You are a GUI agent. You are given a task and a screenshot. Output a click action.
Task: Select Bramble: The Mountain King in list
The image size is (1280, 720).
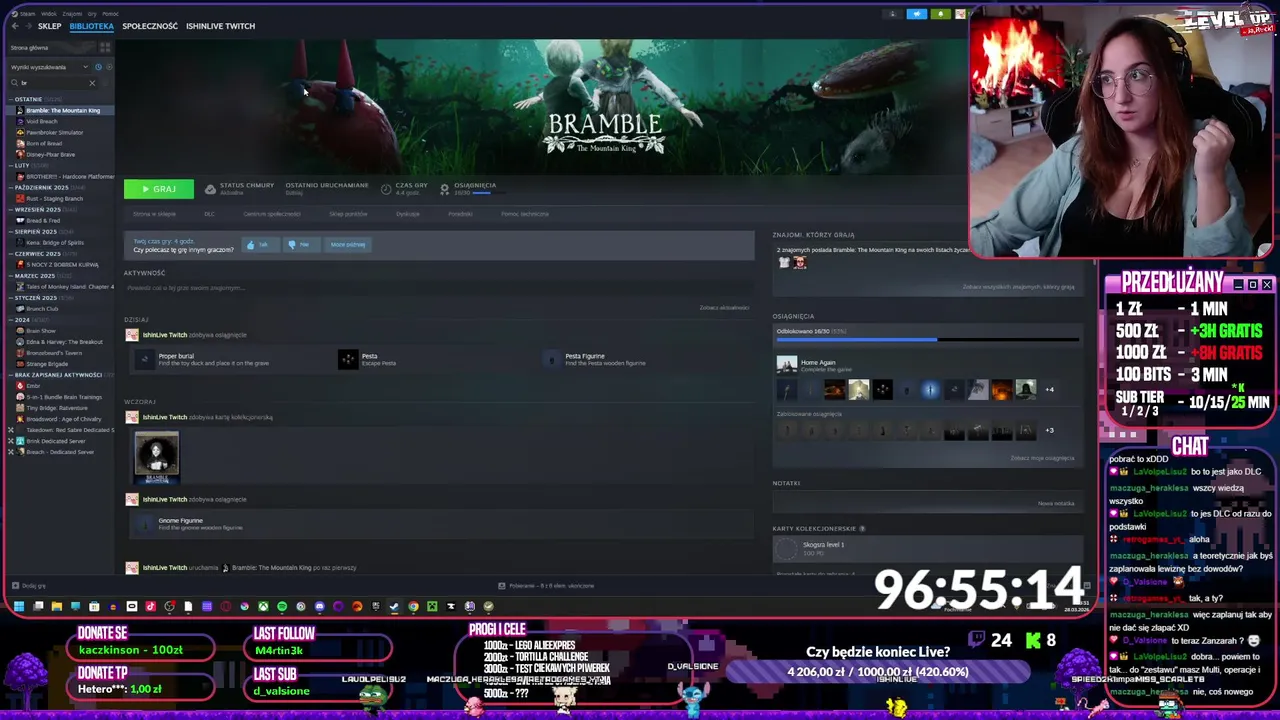pyautogui.click(x=61, y=110)
